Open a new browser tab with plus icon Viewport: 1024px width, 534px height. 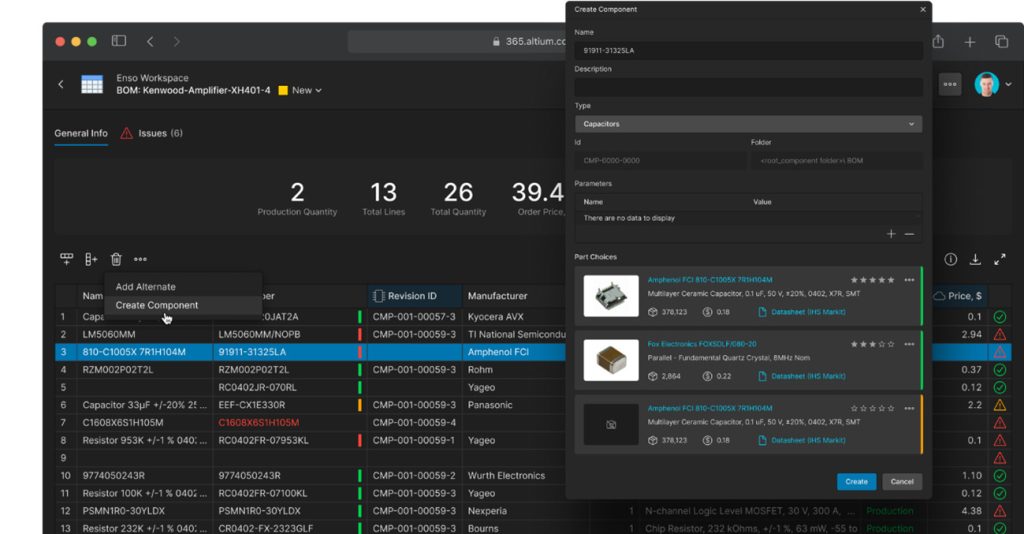tap(970, 42)
